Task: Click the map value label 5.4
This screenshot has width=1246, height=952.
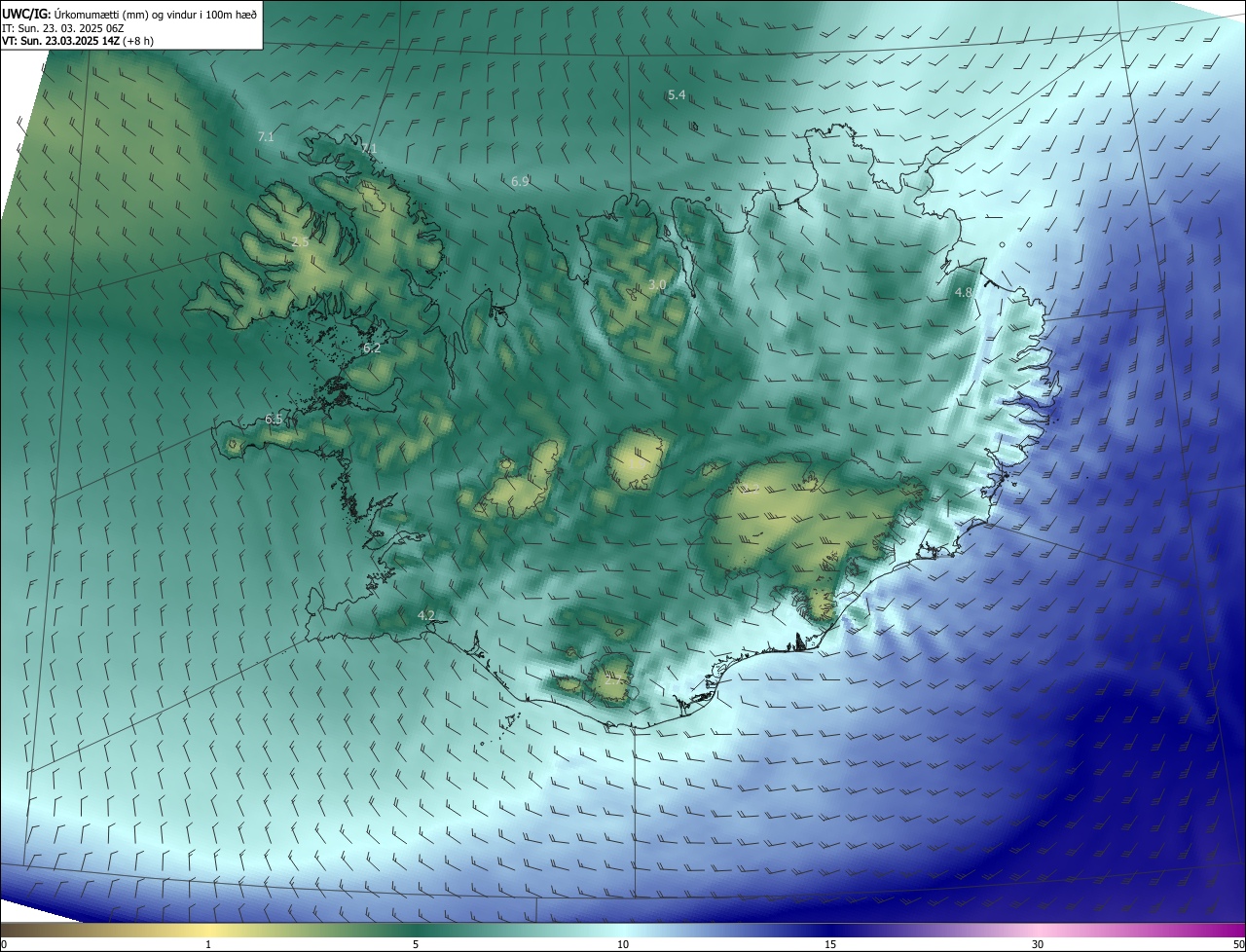Action: click(x=677, y=95)
